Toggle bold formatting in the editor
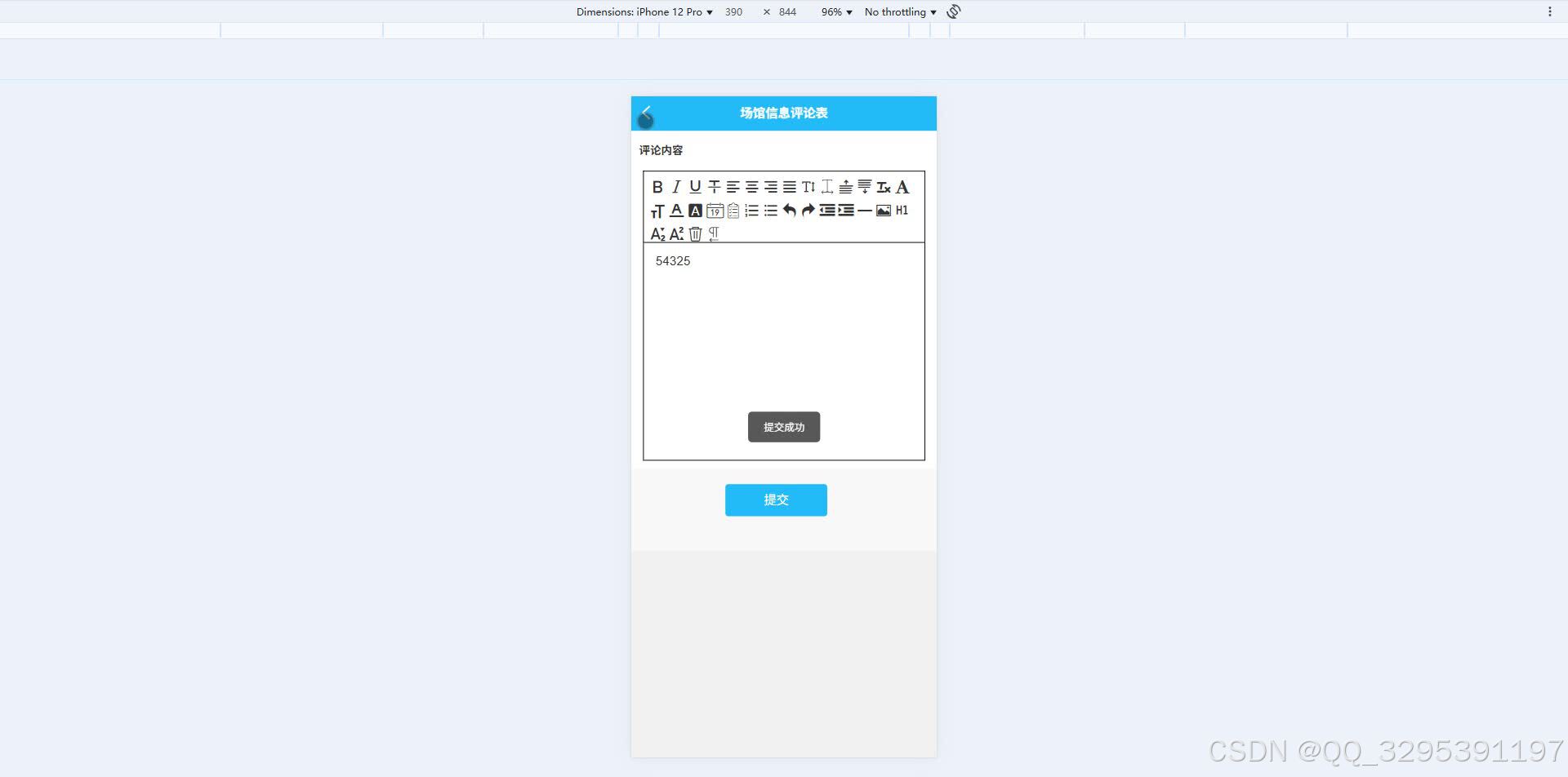Screen dimensions: 1568x777 (x=658, y=187)
